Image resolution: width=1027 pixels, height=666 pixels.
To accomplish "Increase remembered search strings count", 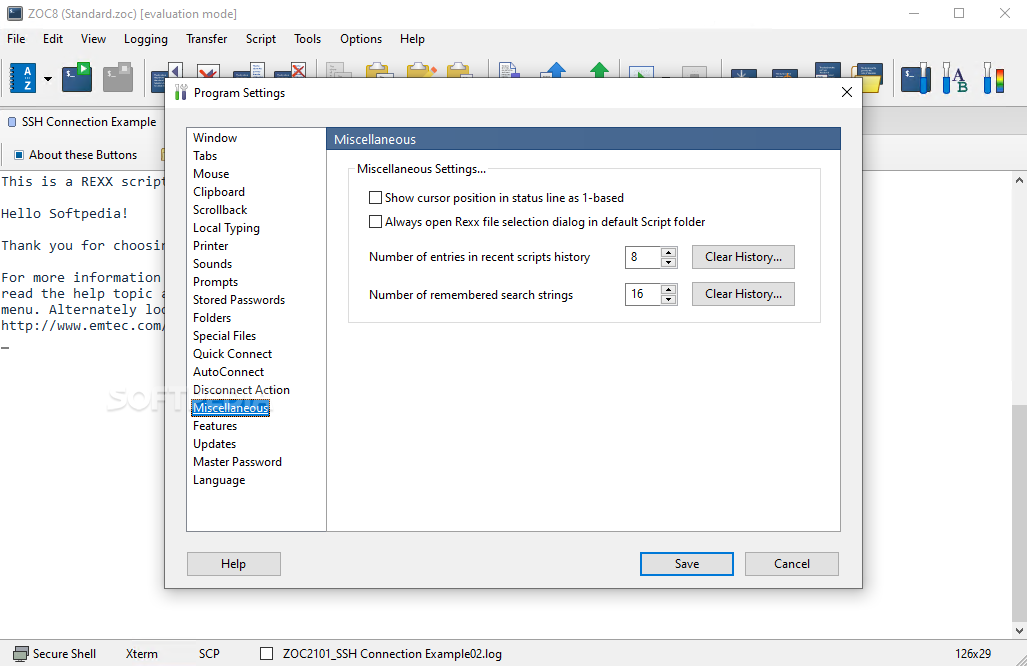I will pyautogui.click(x=668, y=289).
